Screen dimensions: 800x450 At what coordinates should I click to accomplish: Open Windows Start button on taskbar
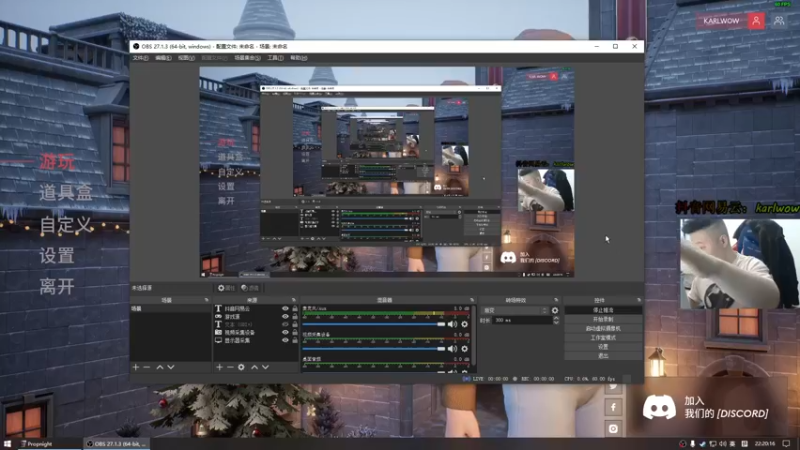[7, 444]
